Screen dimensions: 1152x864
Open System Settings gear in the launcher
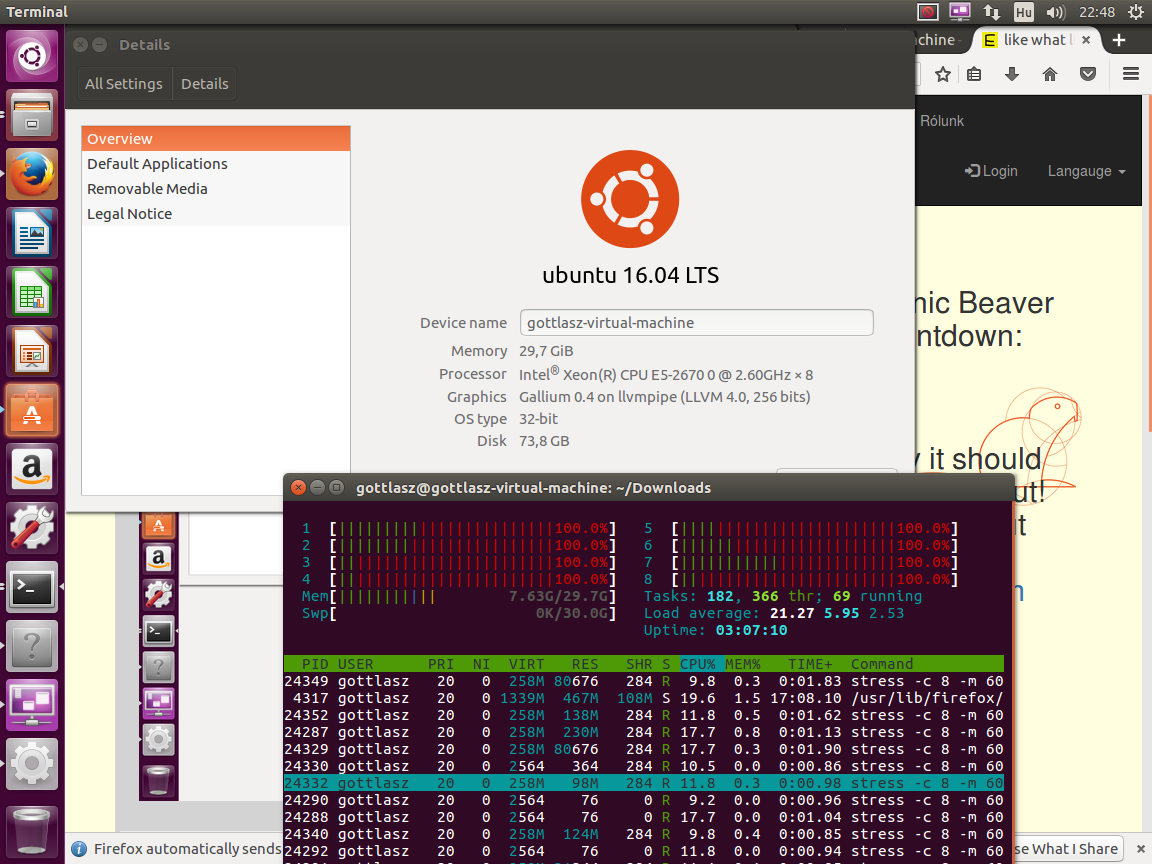tap(32, 763)
